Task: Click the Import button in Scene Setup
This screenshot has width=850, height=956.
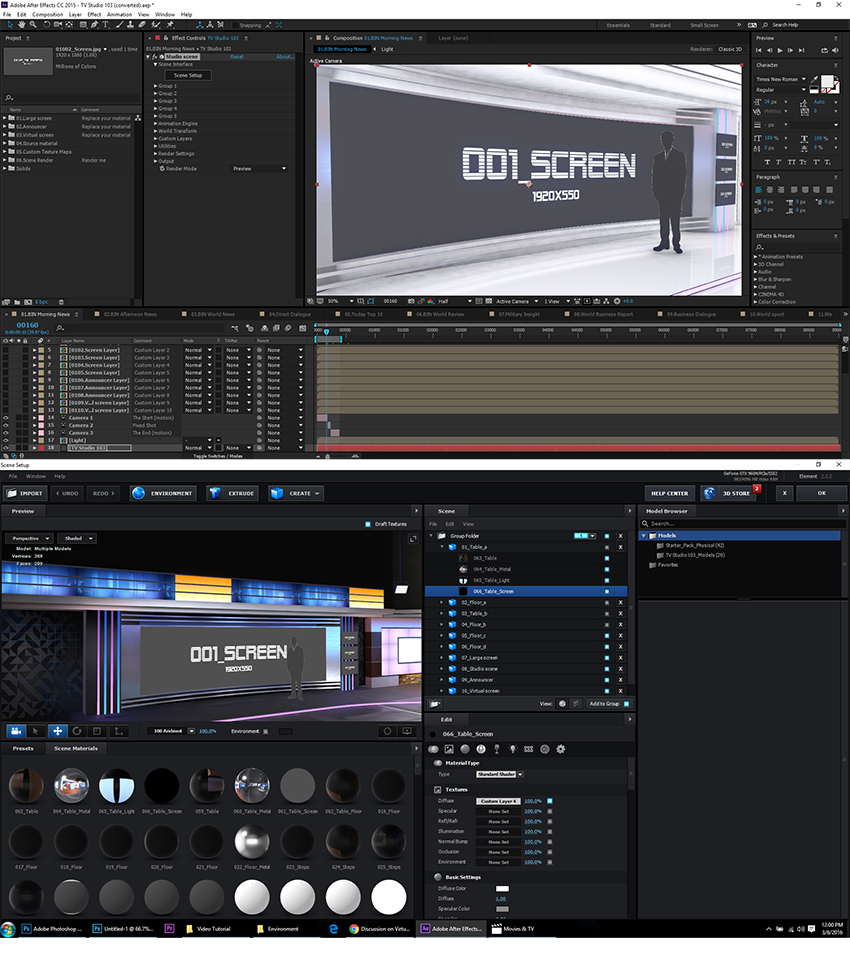Action: (25, 493)
